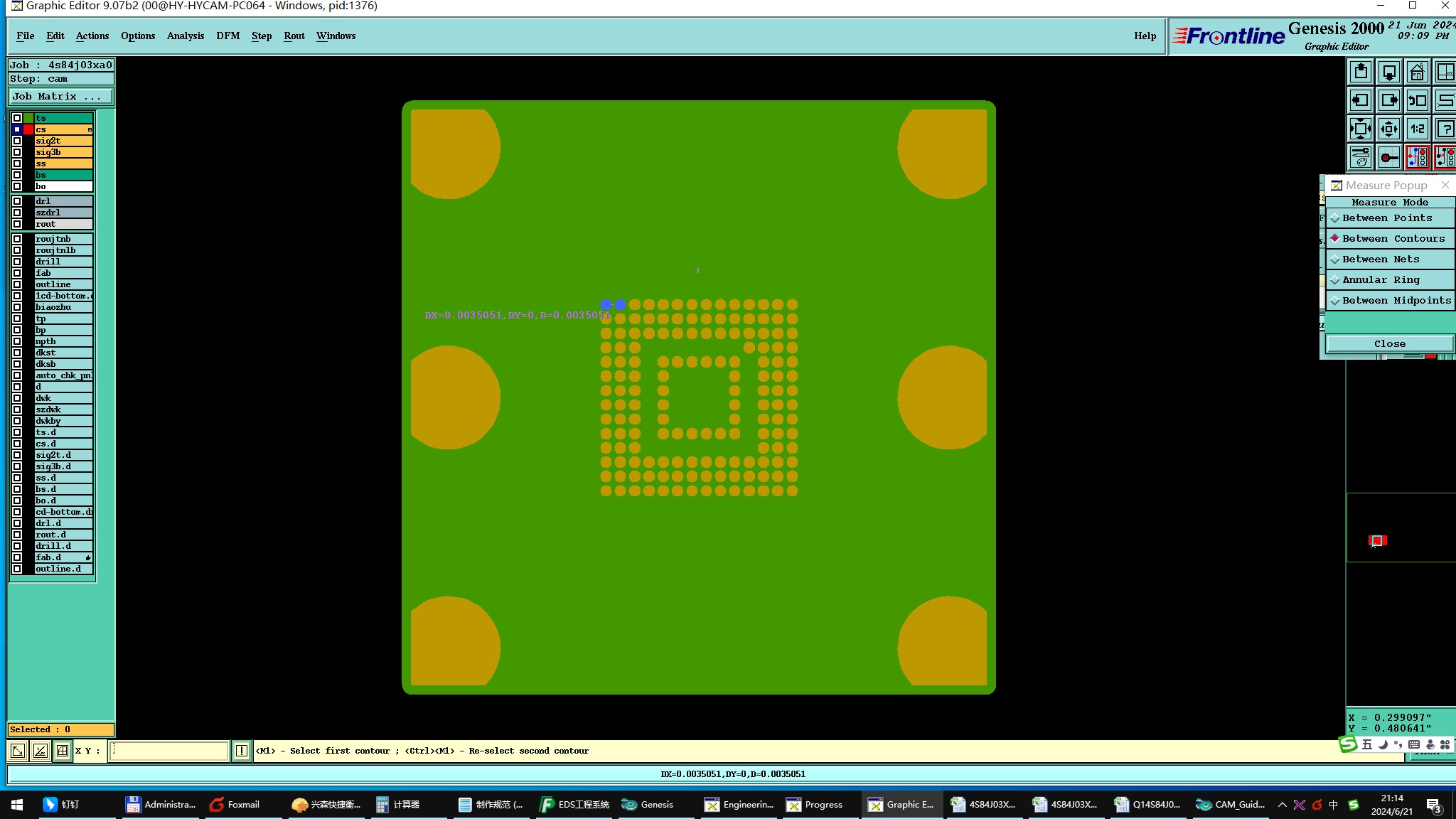The width and height of the screenshot is (1456, 819).
Task: Click the Home view icon
Action: point(1417,72)
